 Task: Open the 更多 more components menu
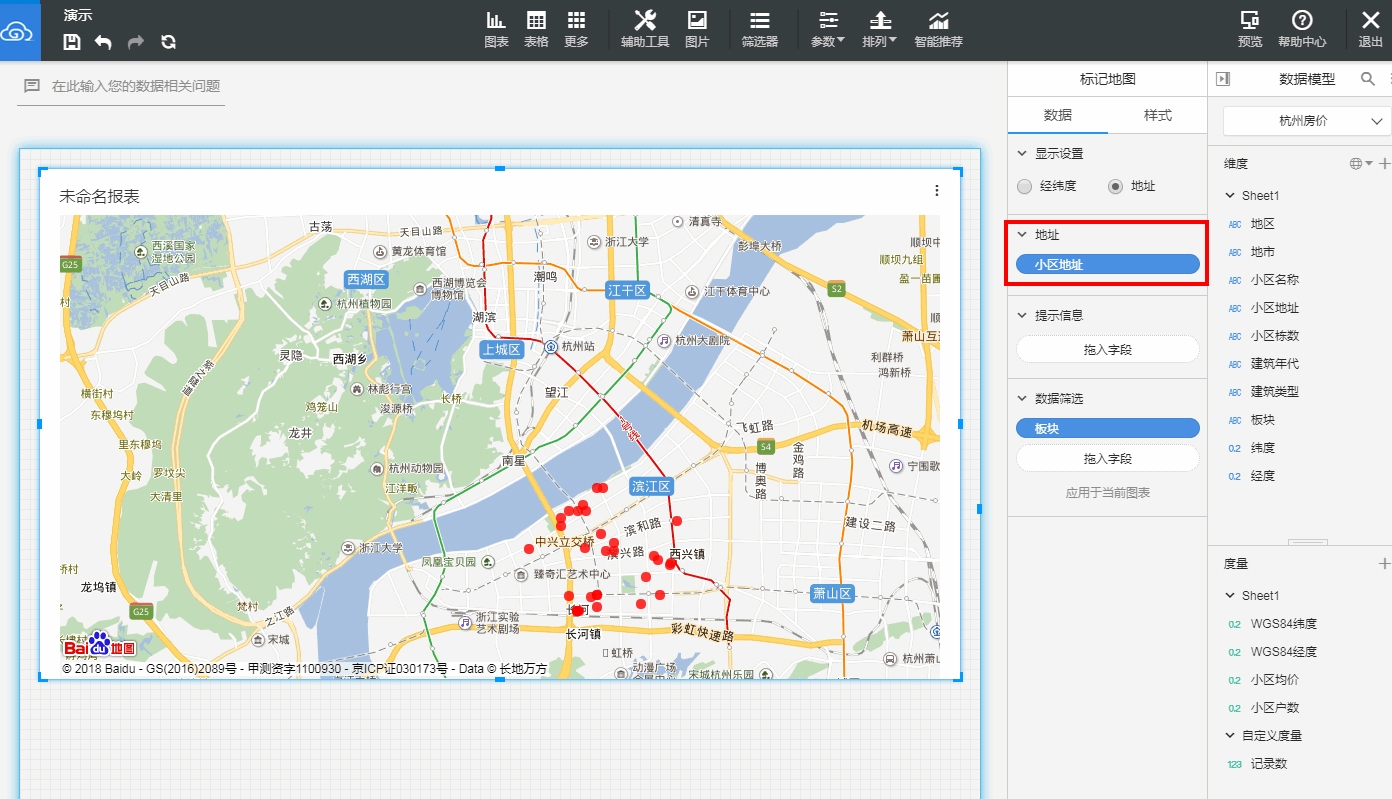[576, 30]
